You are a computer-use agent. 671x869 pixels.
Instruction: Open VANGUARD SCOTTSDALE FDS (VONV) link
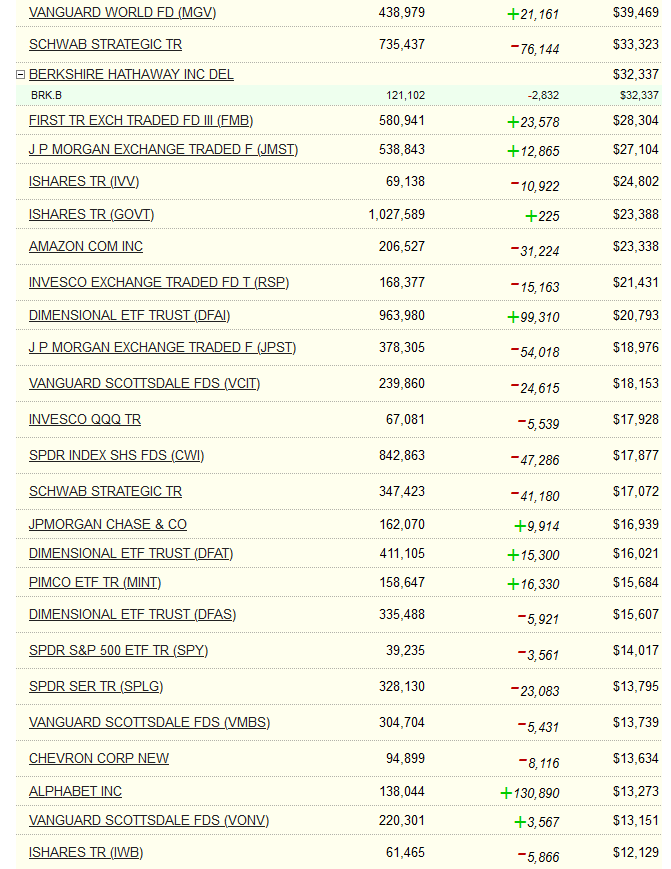(149, 821)
